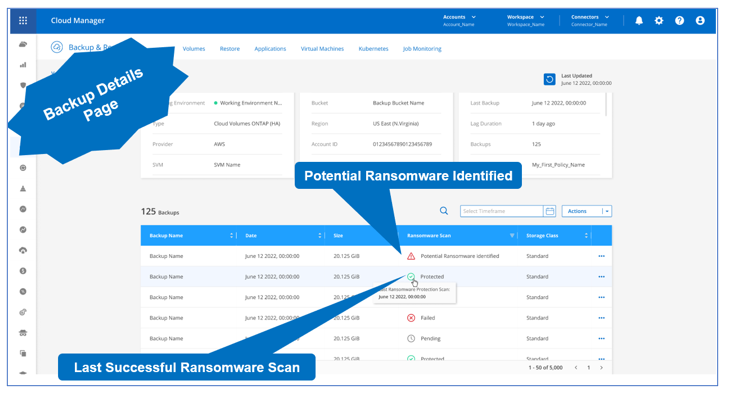This screenshot has height=401, width=729.
Task: Click the backups search magnifier icon
Action: point(444,211)
